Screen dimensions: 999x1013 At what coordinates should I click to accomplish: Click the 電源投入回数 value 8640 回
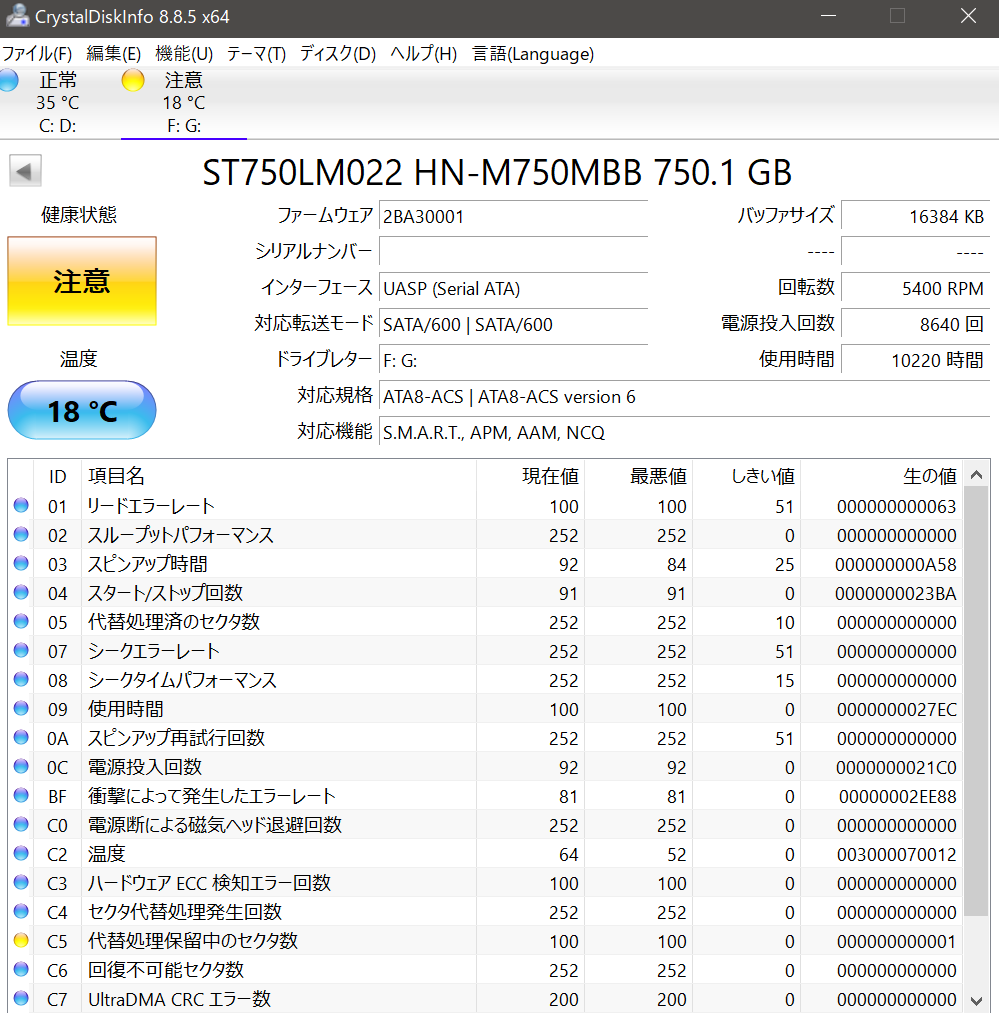(916, 324)
